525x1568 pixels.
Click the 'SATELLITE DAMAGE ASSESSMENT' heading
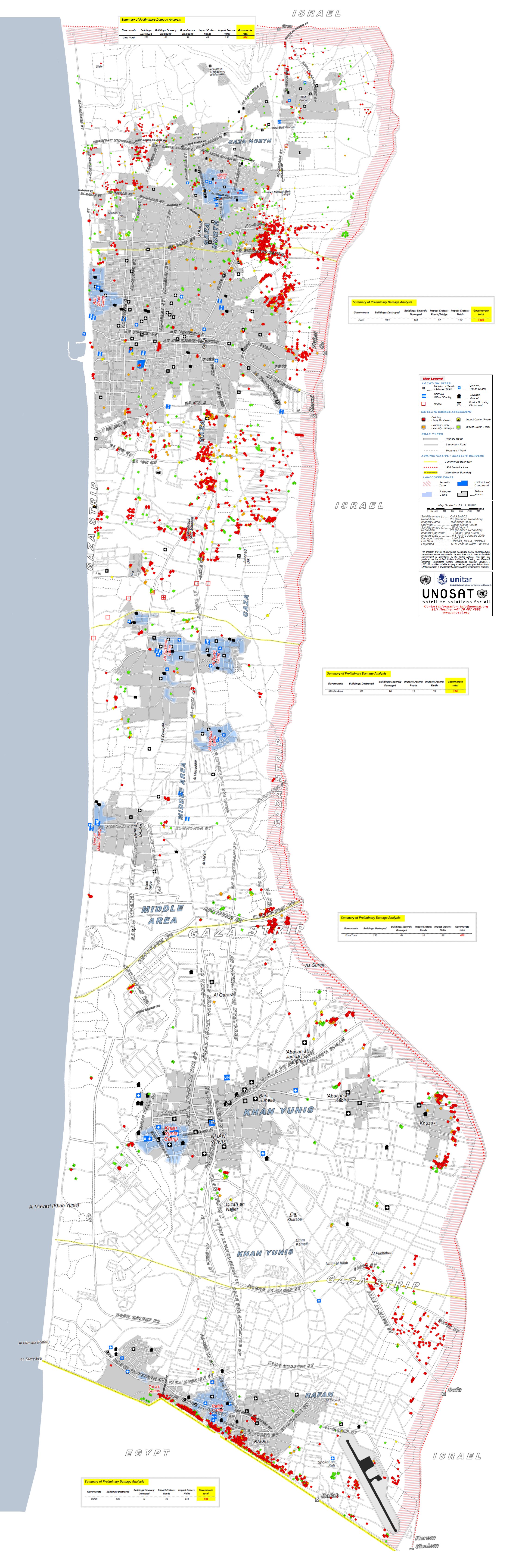point(447,412)
